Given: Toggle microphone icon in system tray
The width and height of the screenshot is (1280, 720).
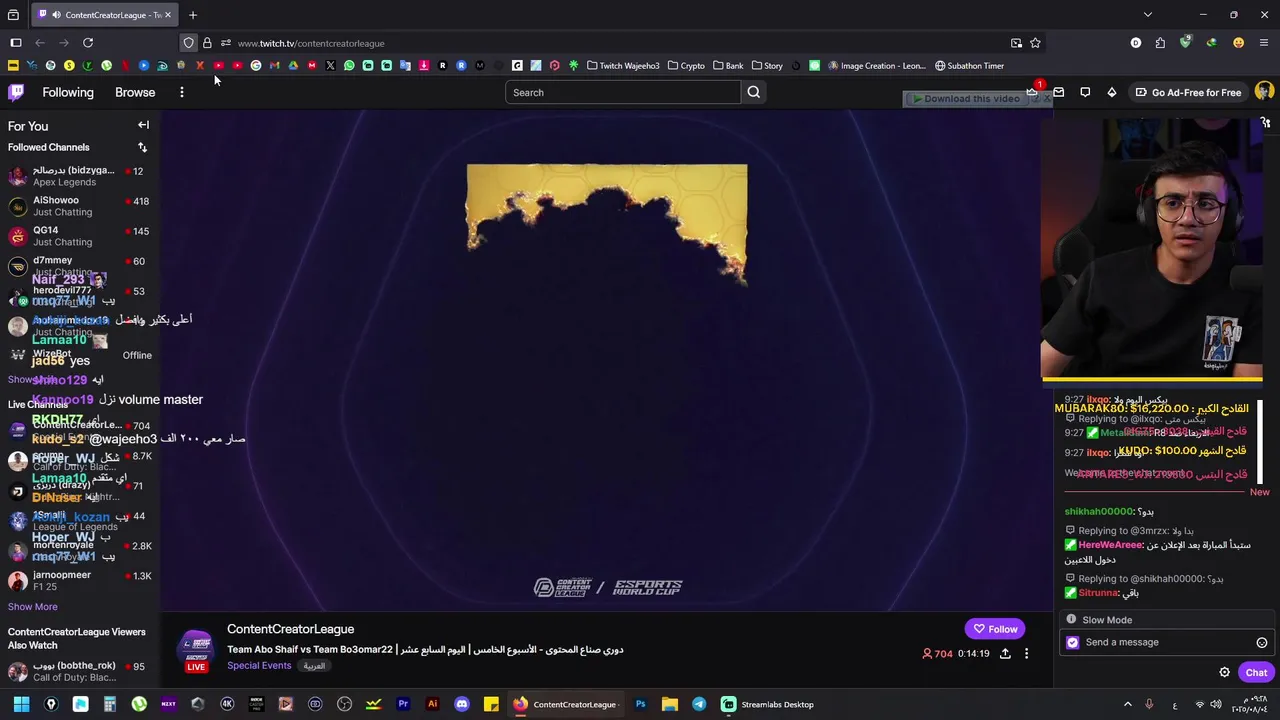Looking at the screenshot, I should pos(1149,704).
